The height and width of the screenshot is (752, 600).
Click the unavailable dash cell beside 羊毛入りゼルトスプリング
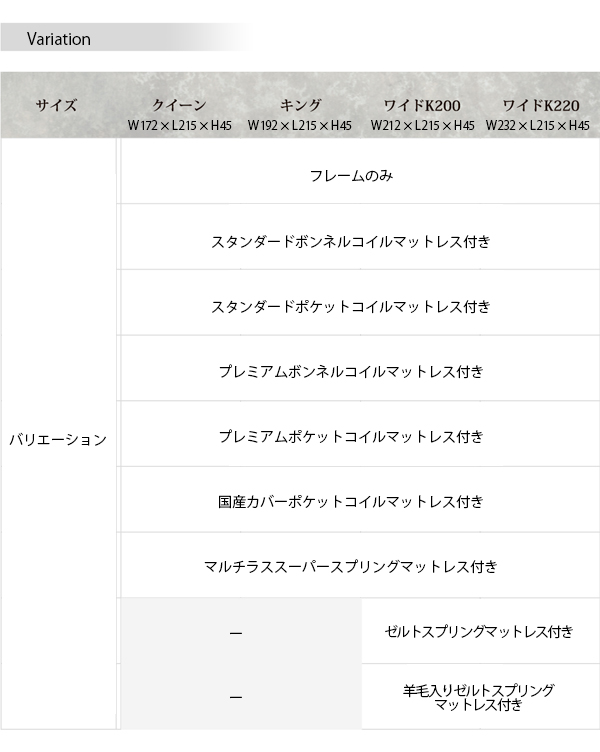(x=241, y=697)
